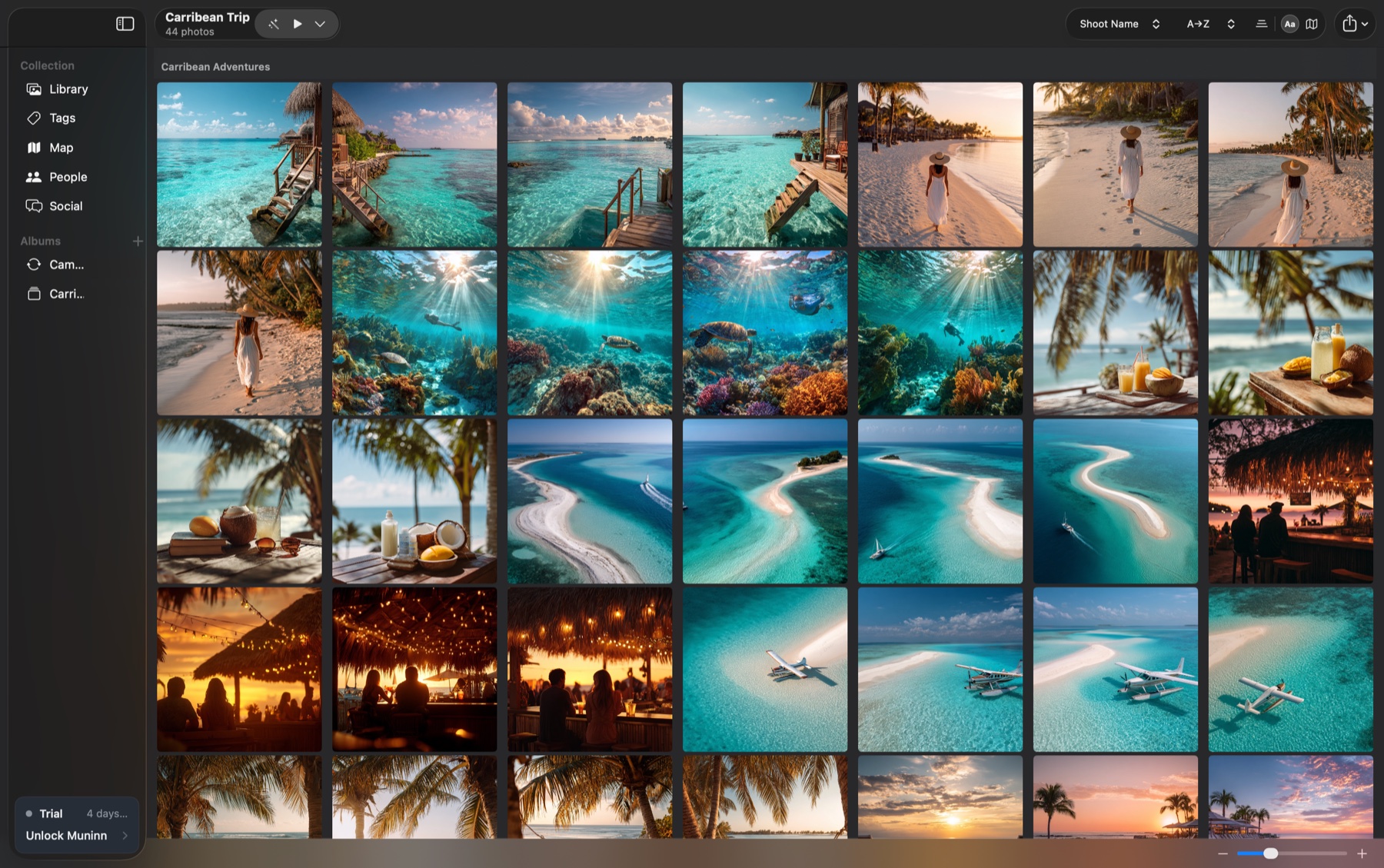Click the '44 photos' count text
1384x868 pixels.
point(190,32)
